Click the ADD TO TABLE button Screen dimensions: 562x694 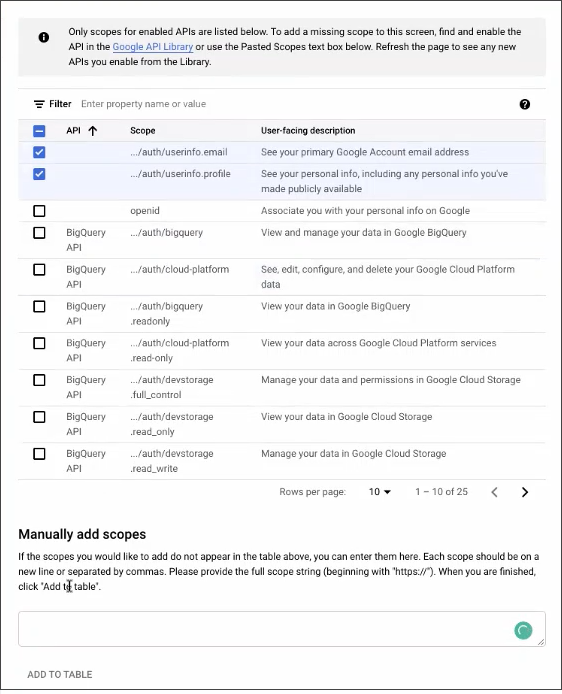[60, 675]
